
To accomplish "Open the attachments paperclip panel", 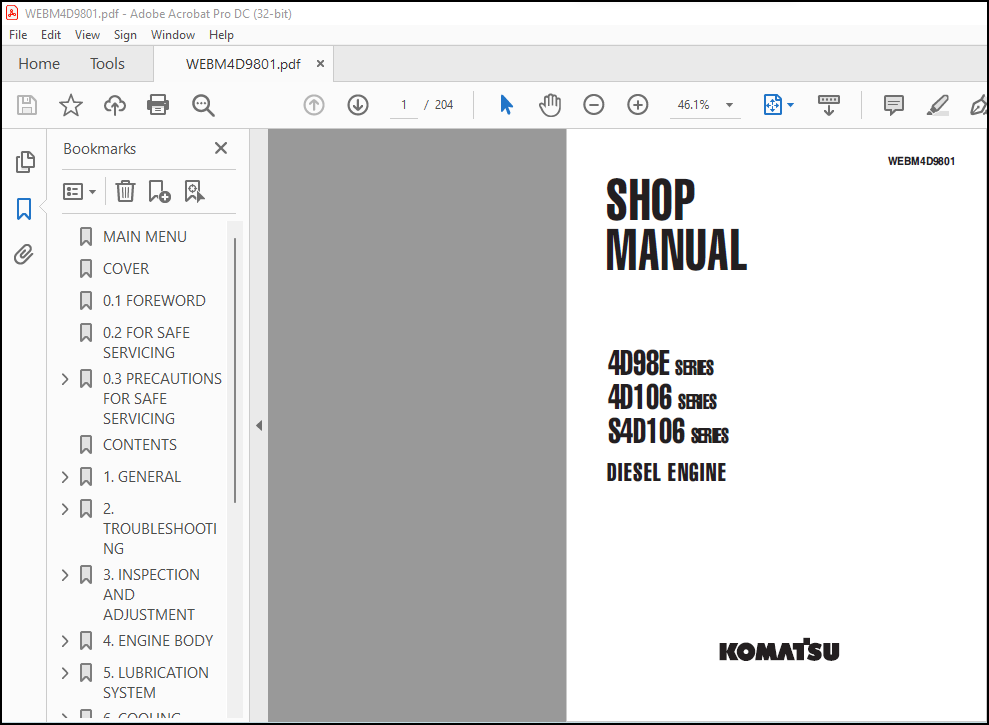I will tap(24, 255).
